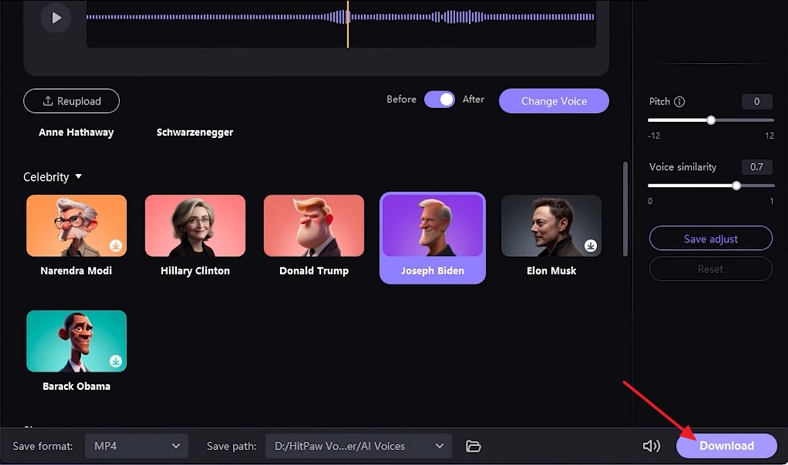Image resolution: width=788 pixels, height=465 pixels.
Task: Select the Anne Hathaway voice
Action: click(76, 132)
